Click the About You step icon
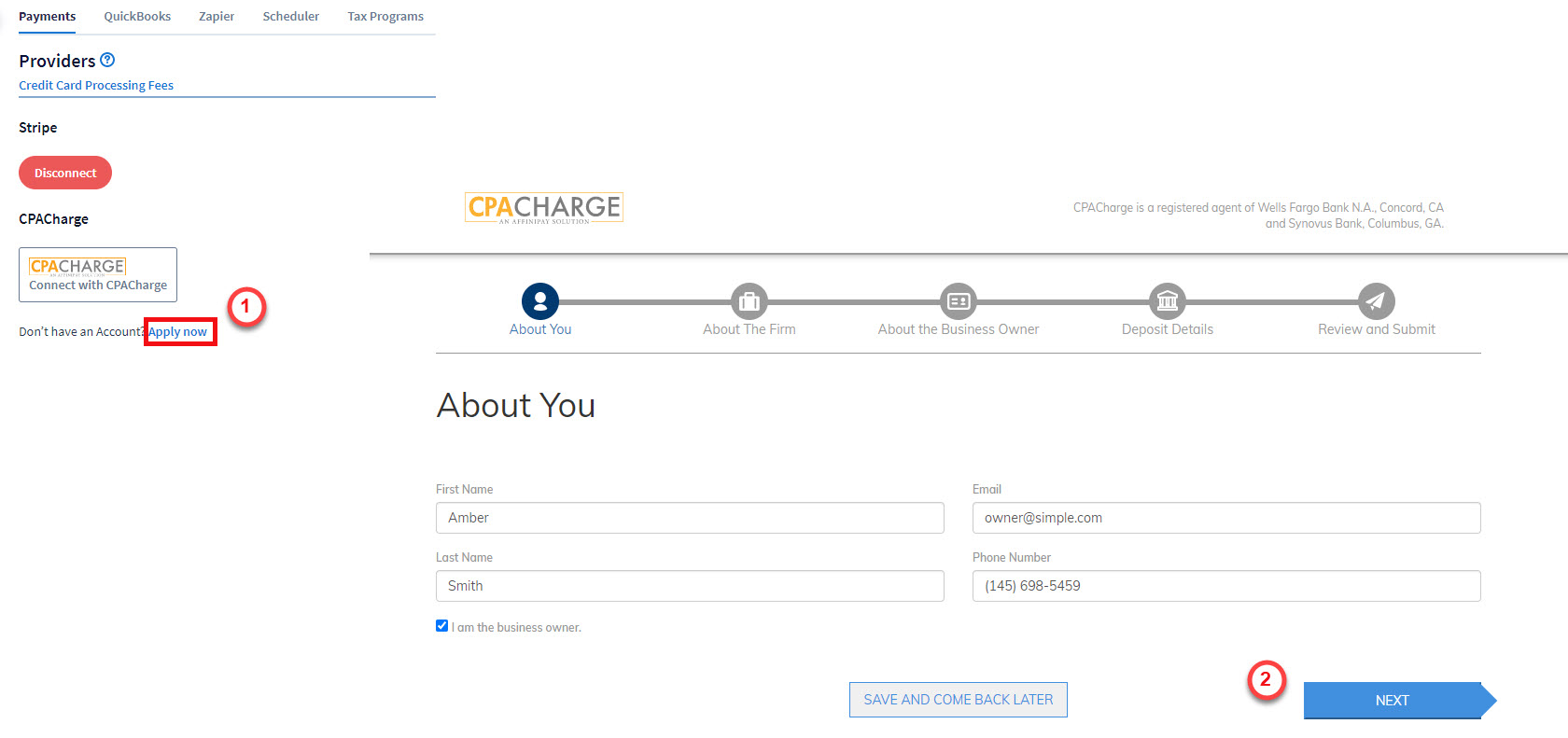Viewport: 1568px width, 738px height. coord(539,301)
